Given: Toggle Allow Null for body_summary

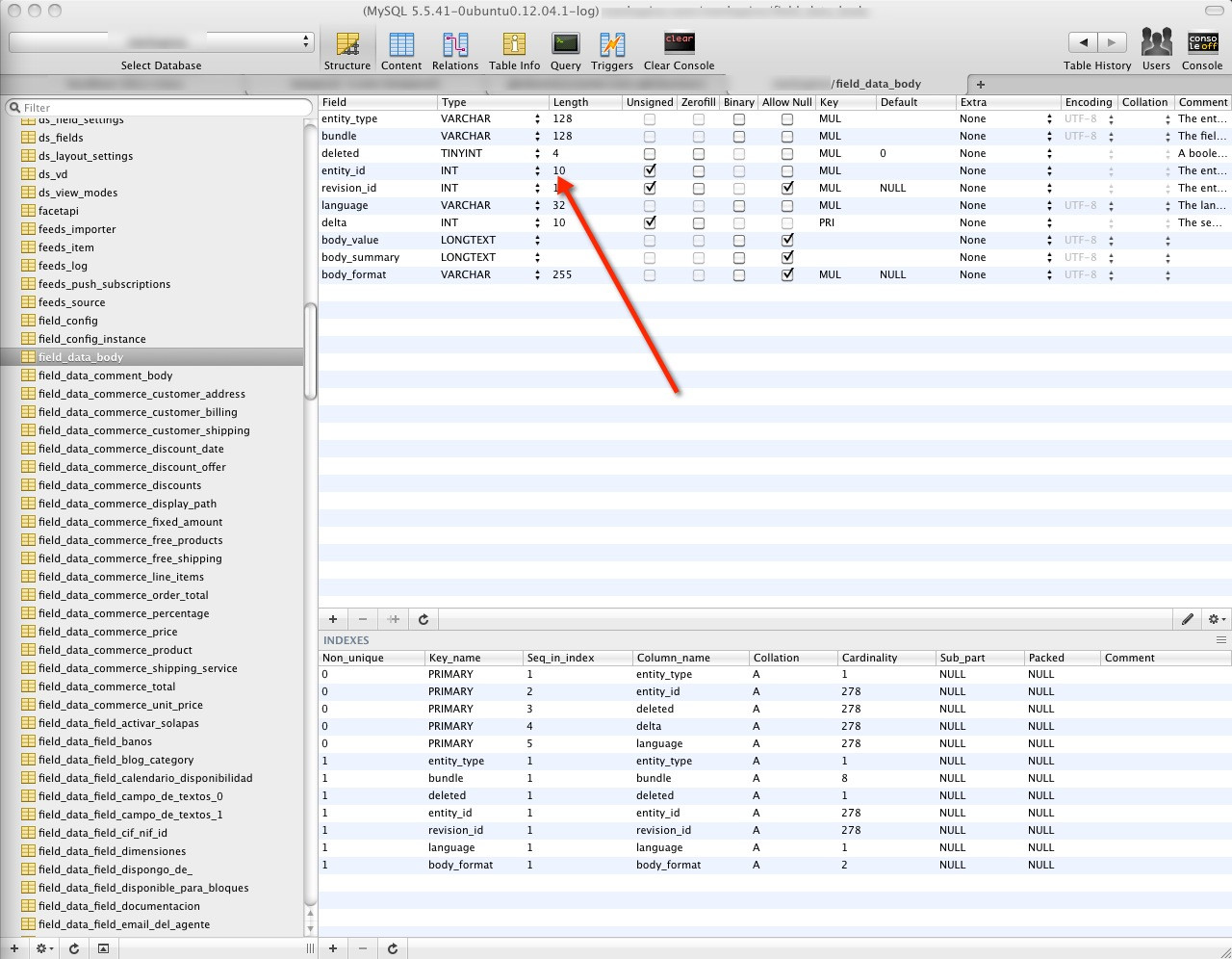Looking at the screenshot, I should coord(787,257).
